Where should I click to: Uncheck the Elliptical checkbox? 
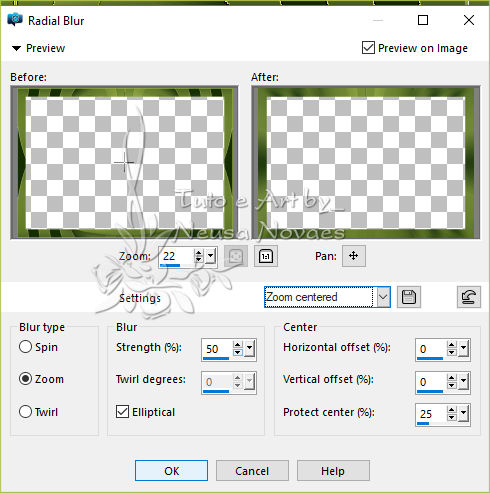tap(122, 412)
